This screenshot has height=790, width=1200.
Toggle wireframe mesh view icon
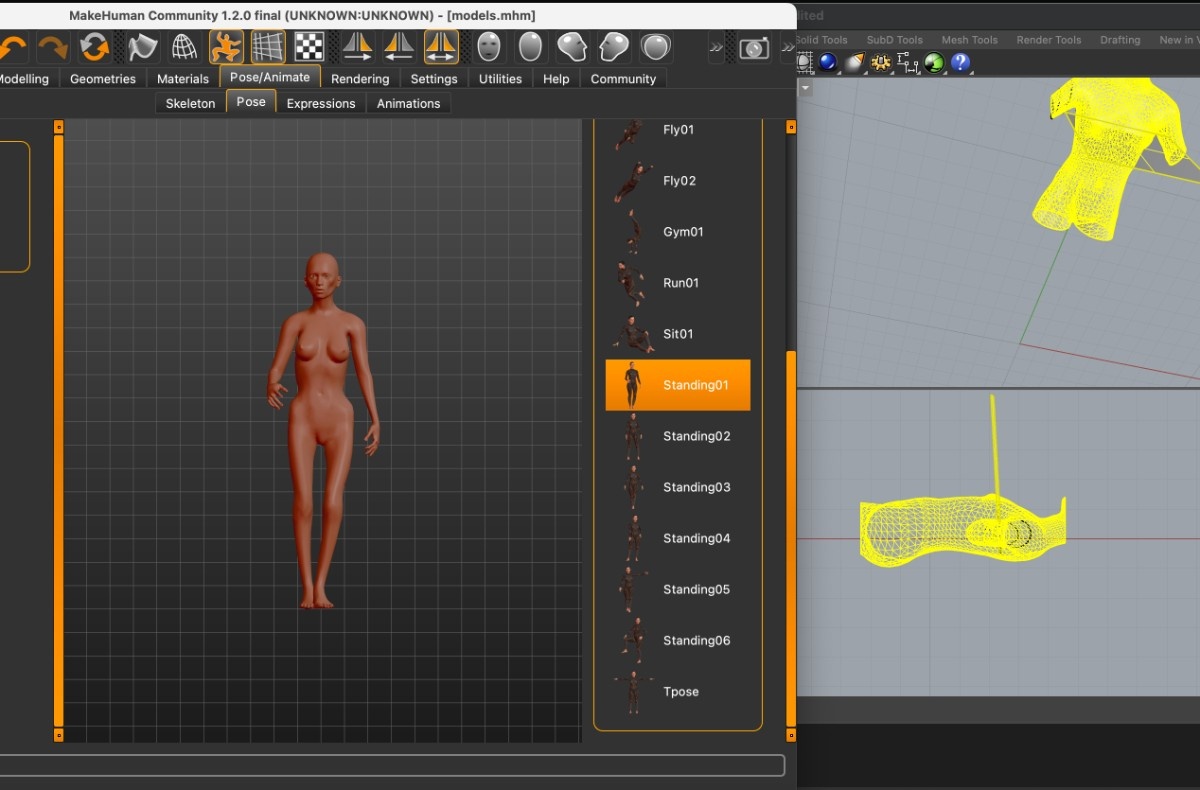coord(184,47)
